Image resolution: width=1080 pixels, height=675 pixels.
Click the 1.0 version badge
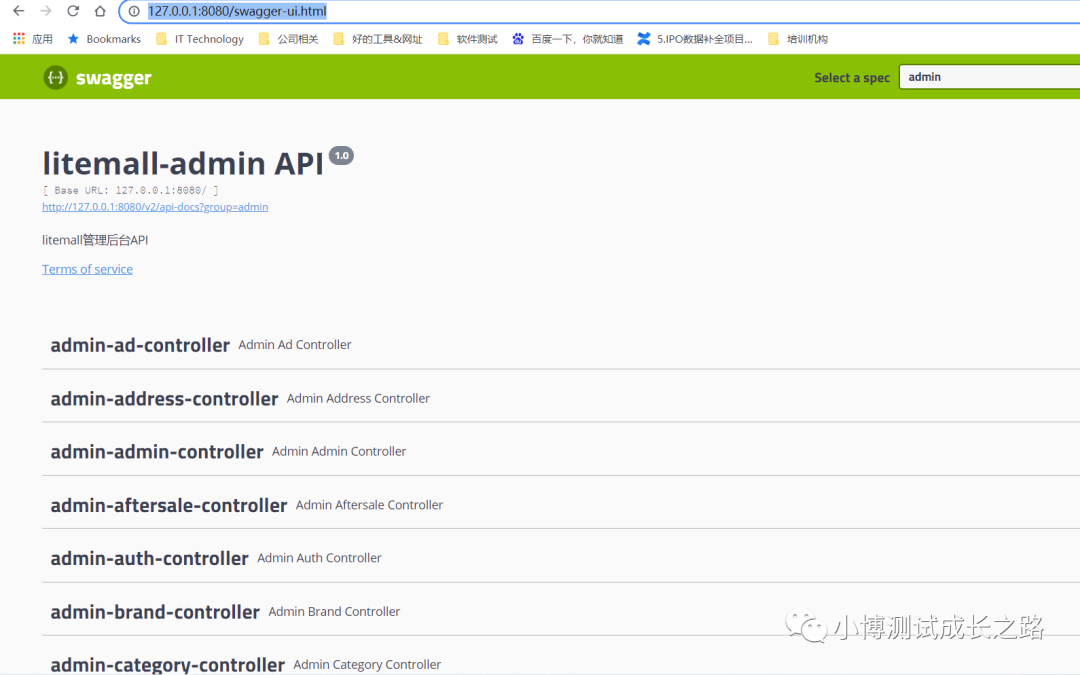[x=342, y=156]
